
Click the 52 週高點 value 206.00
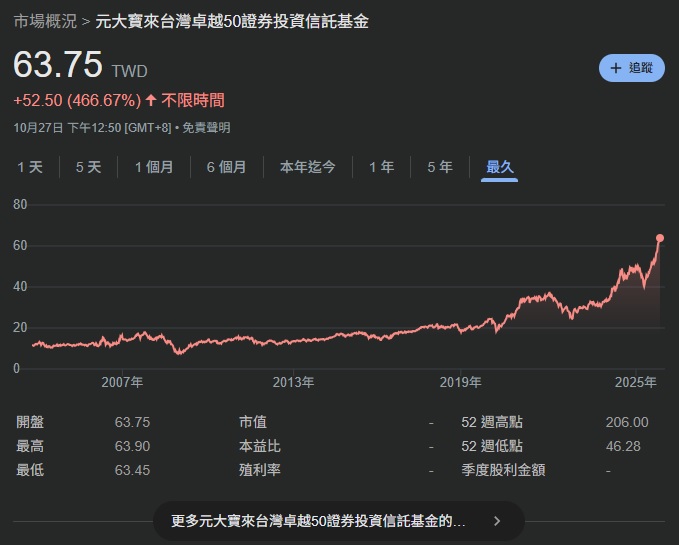tap(627, 422)
